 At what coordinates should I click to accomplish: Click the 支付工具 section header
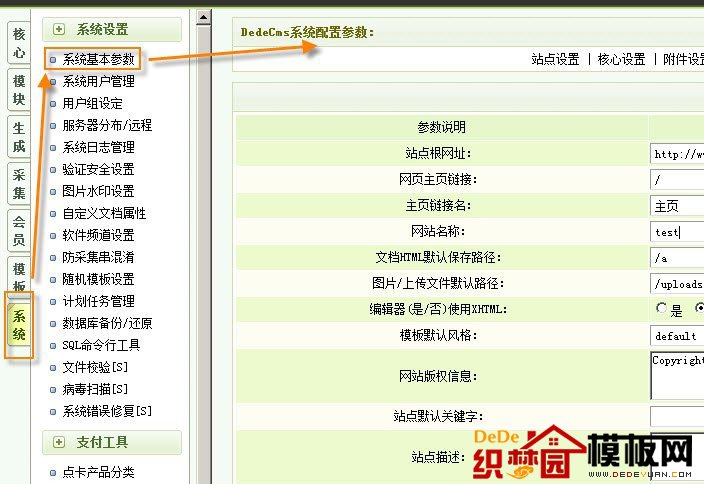point(112,442)
